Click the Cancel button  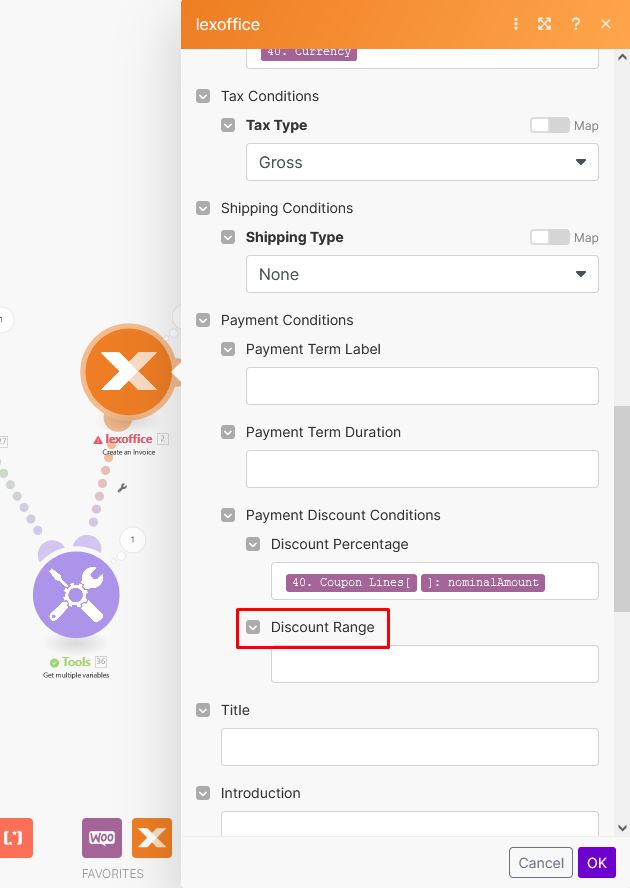(x=541, y=863)
